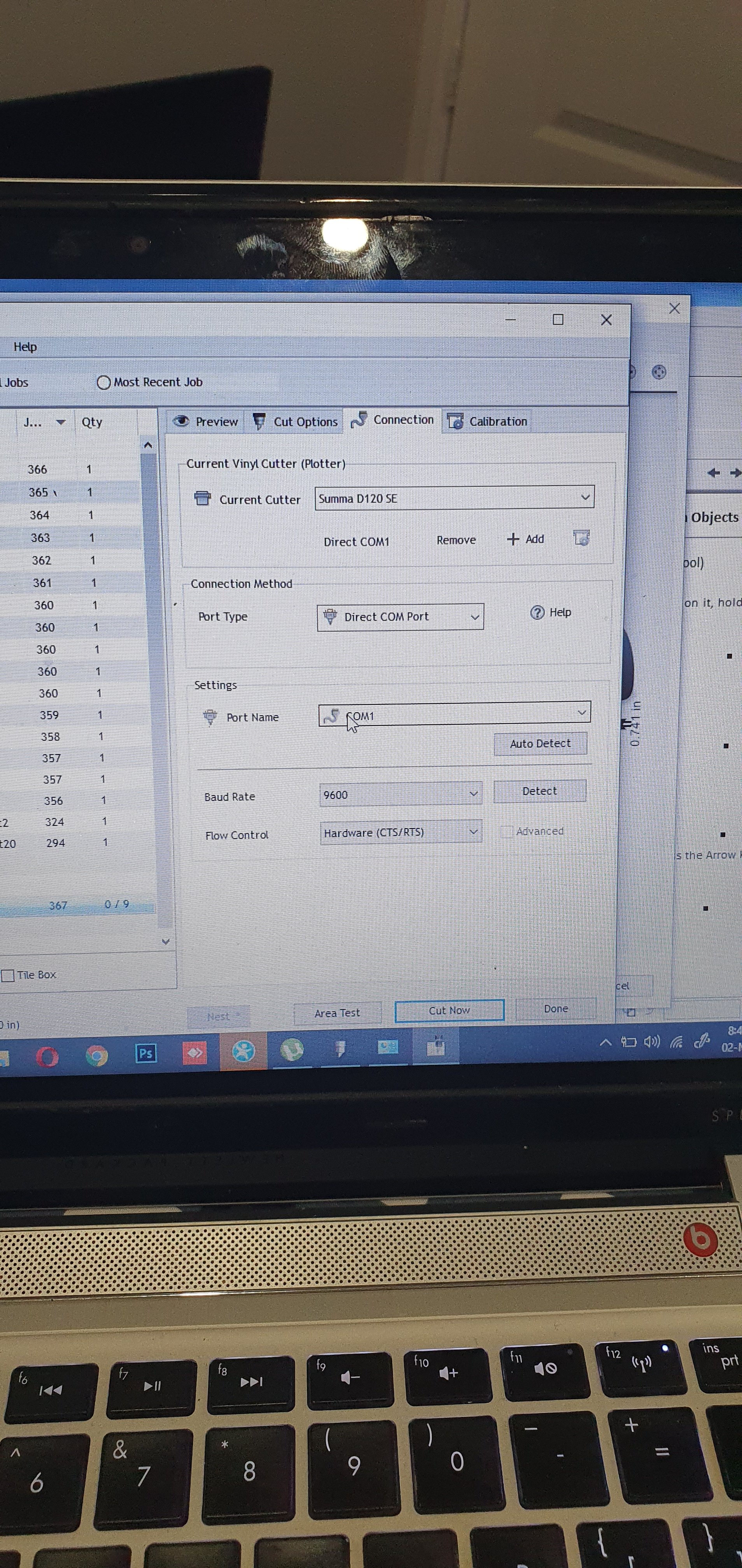Open the vinyl cutter taskbar icon

click(340, 1048)
